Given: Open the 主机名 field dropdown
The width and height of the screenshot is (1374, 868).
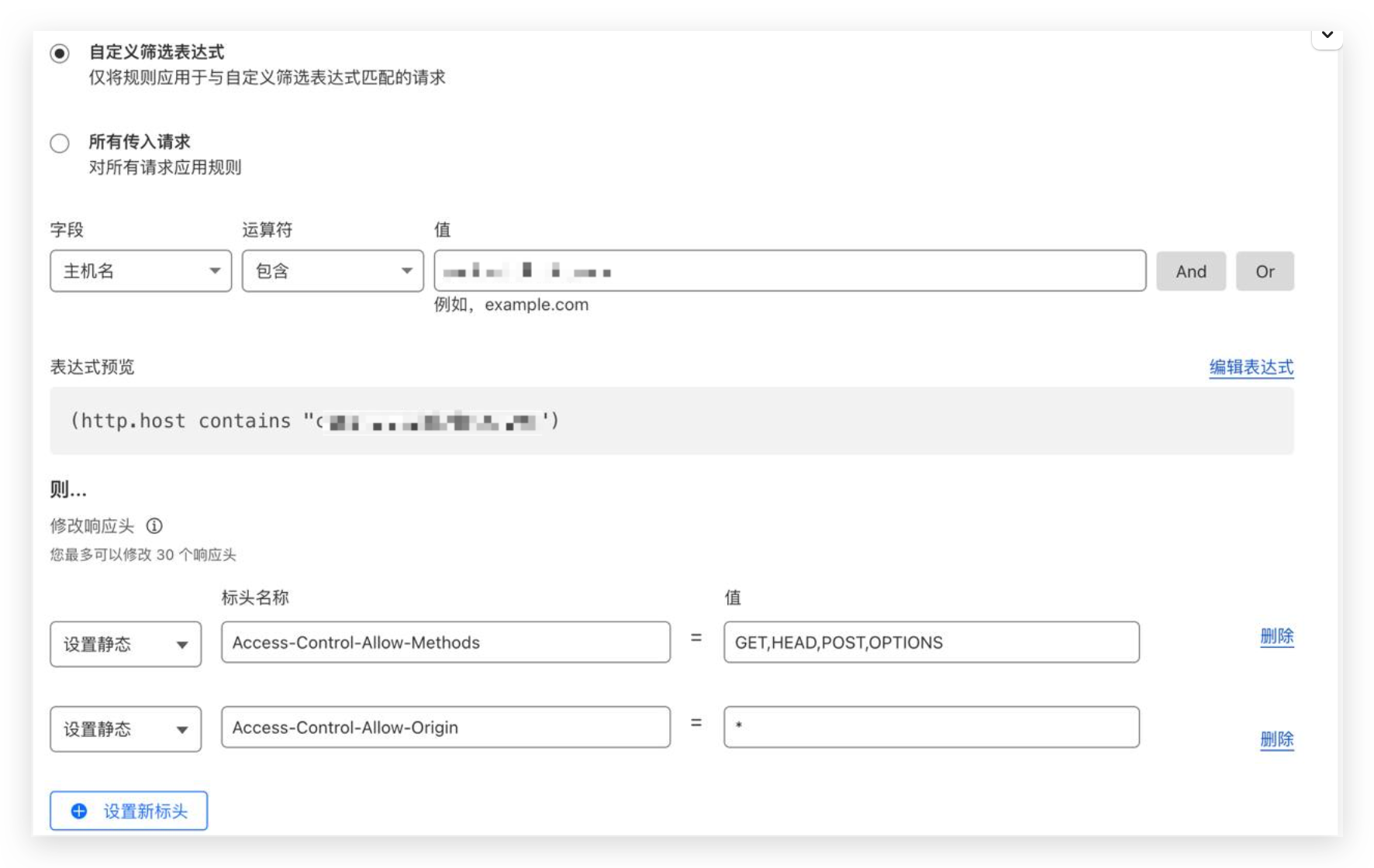Looking at the screenshot, I should (140, 270).
